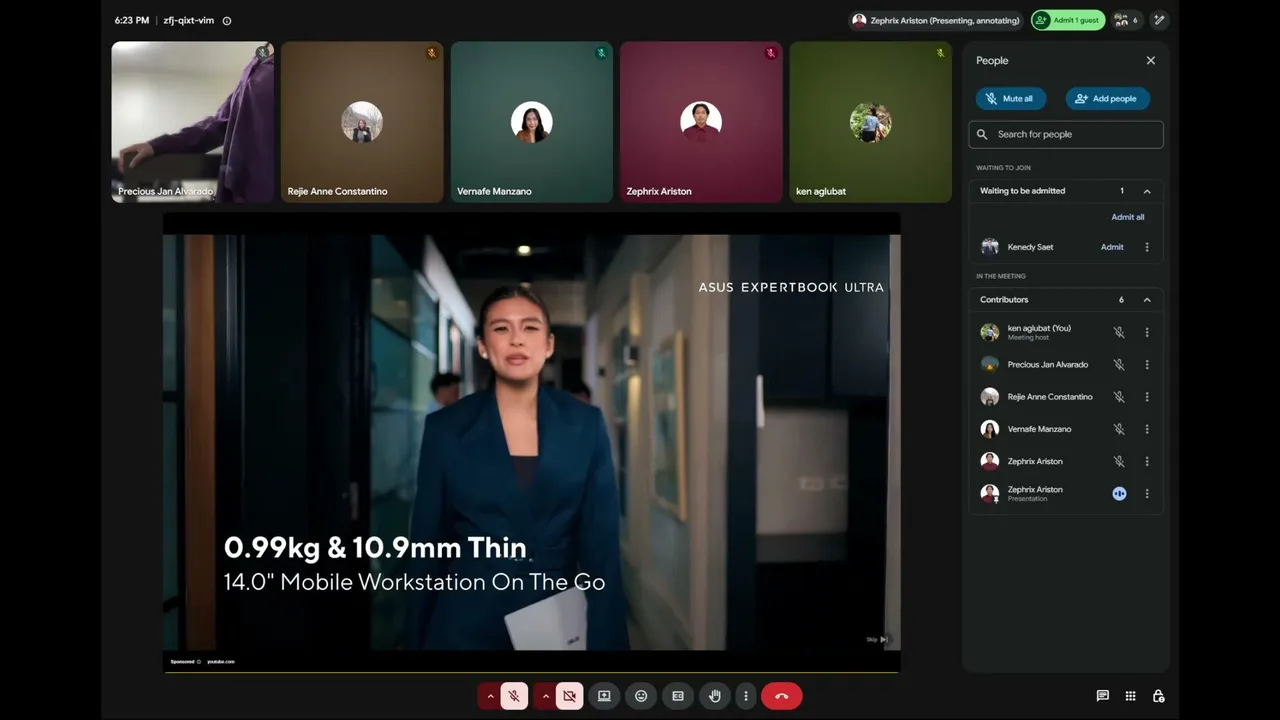Toggle your microphone mute button
This screenshot has height=720, width=1280.
[514, 696]
